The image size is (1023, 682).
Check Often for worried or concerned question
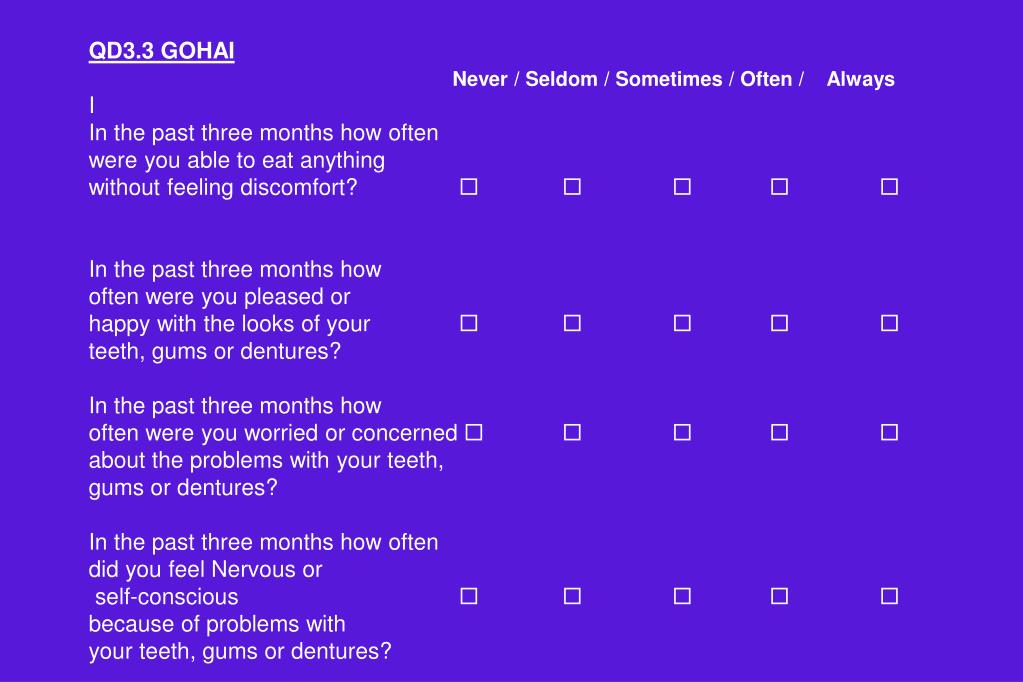779,432
